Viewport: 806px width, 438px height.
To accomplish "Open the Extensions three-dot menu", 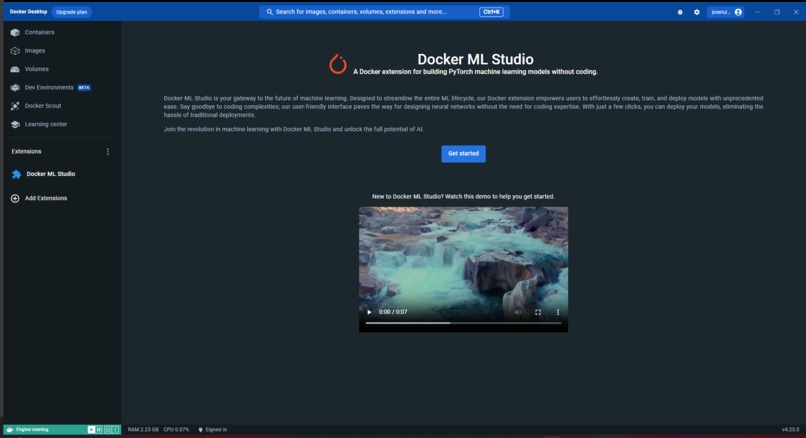I will pyautogui.click(x=107, y=152).
